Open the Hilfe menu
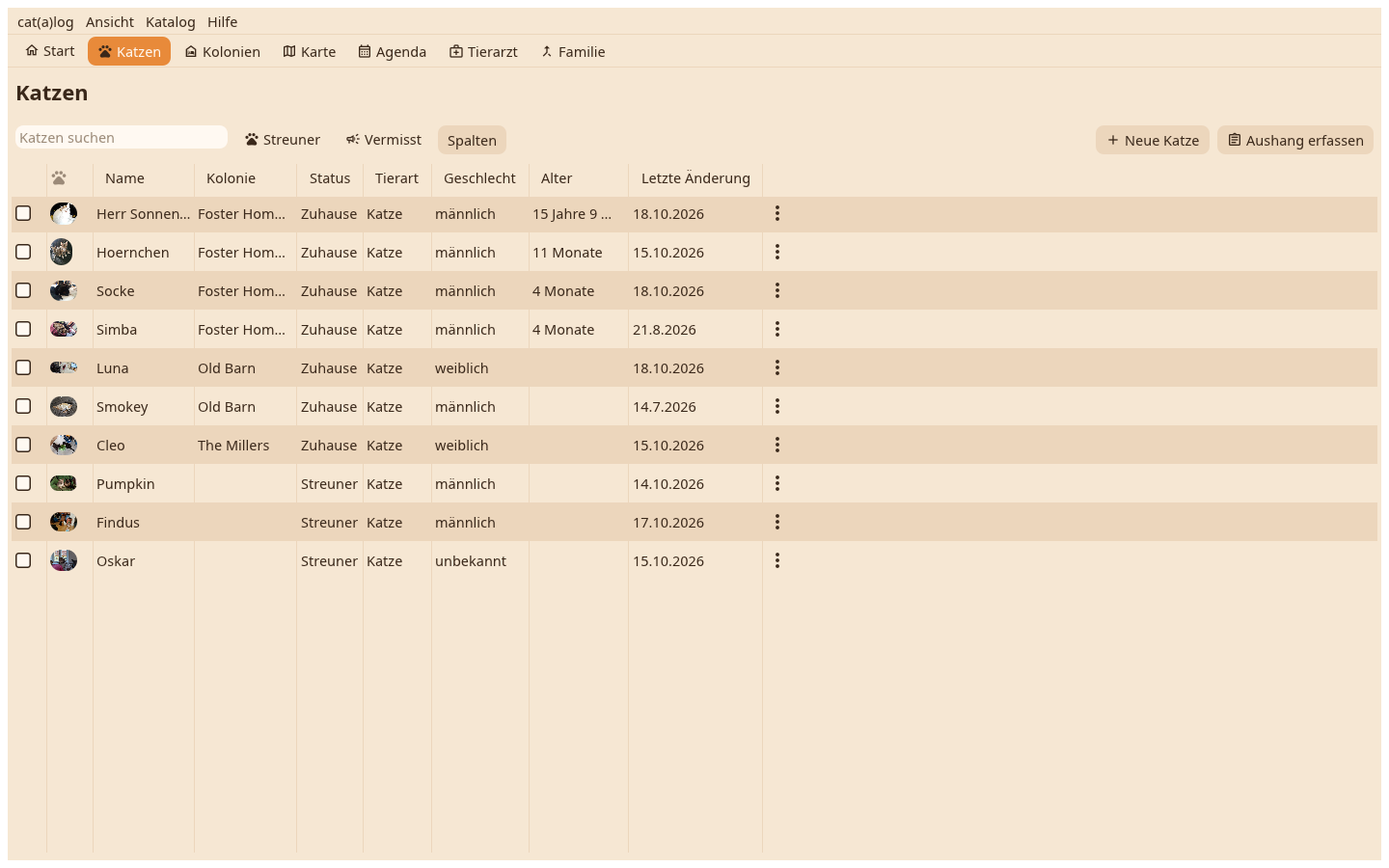 [x=223, y=21]
